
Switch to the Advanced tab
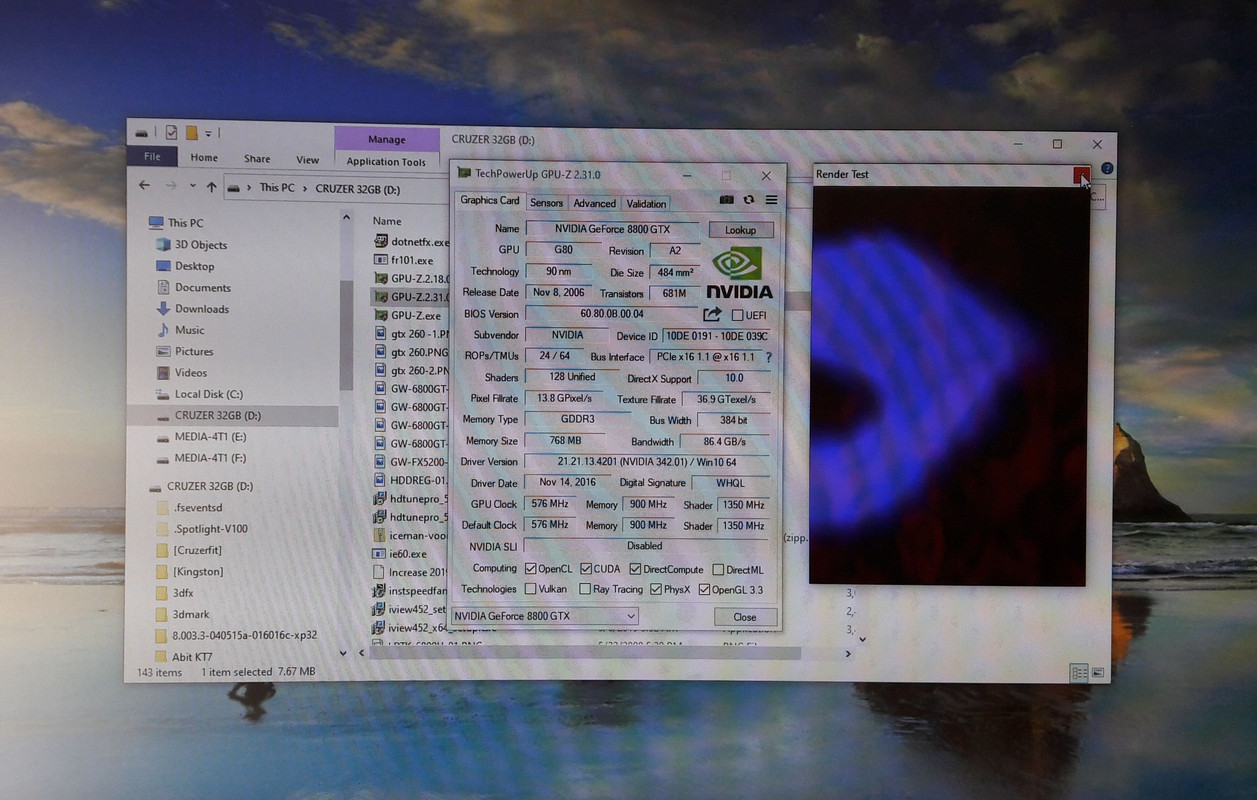[x=594, y=203]
